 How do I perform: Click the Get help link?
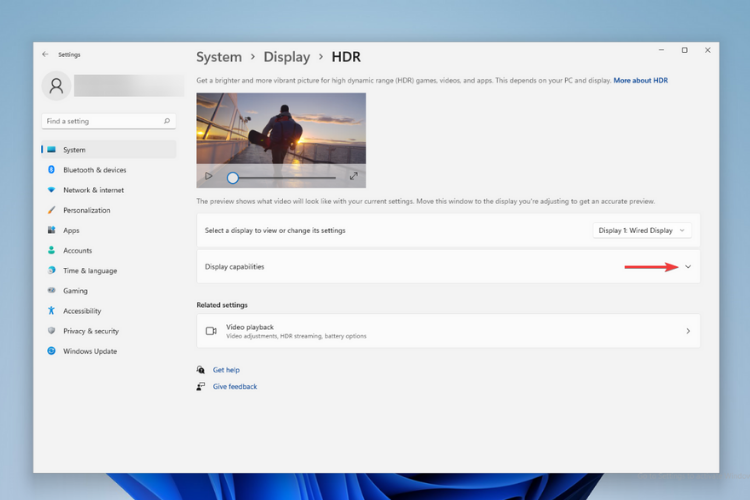click(x=226, y=370)
